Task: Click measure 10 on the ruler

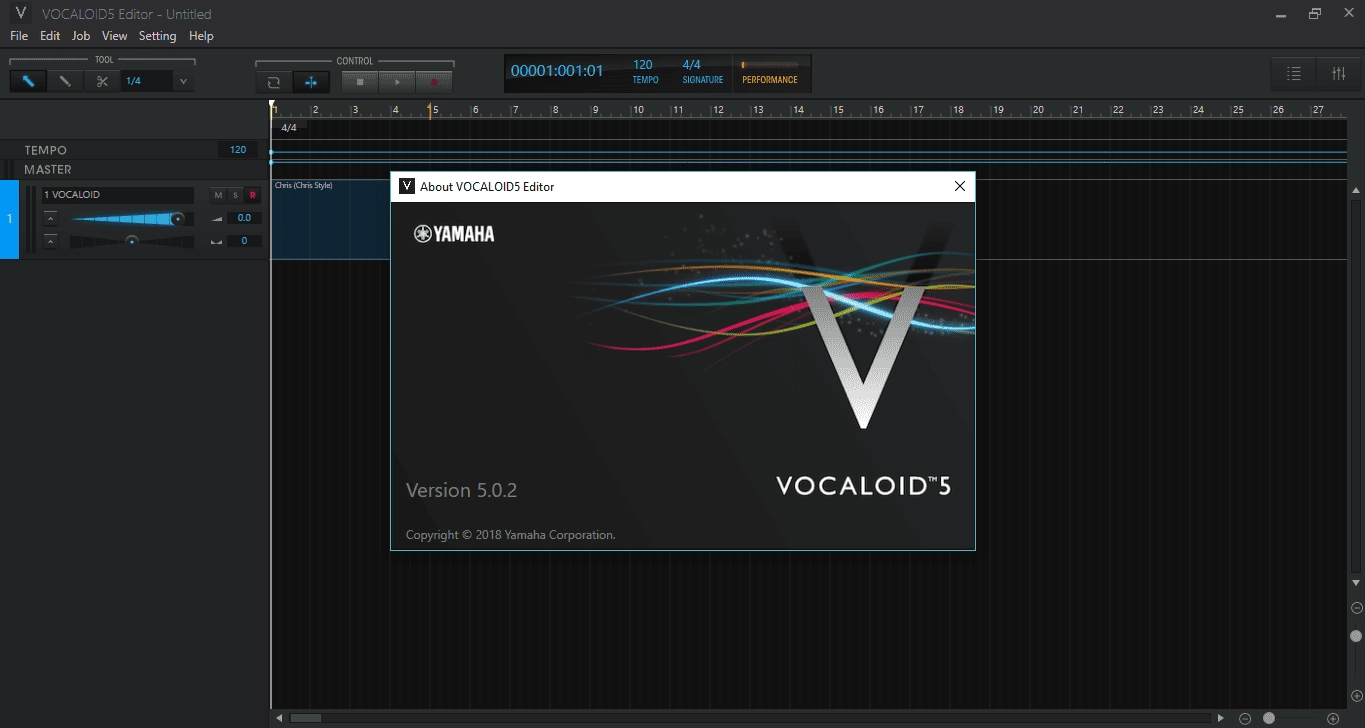Action: 638,110
